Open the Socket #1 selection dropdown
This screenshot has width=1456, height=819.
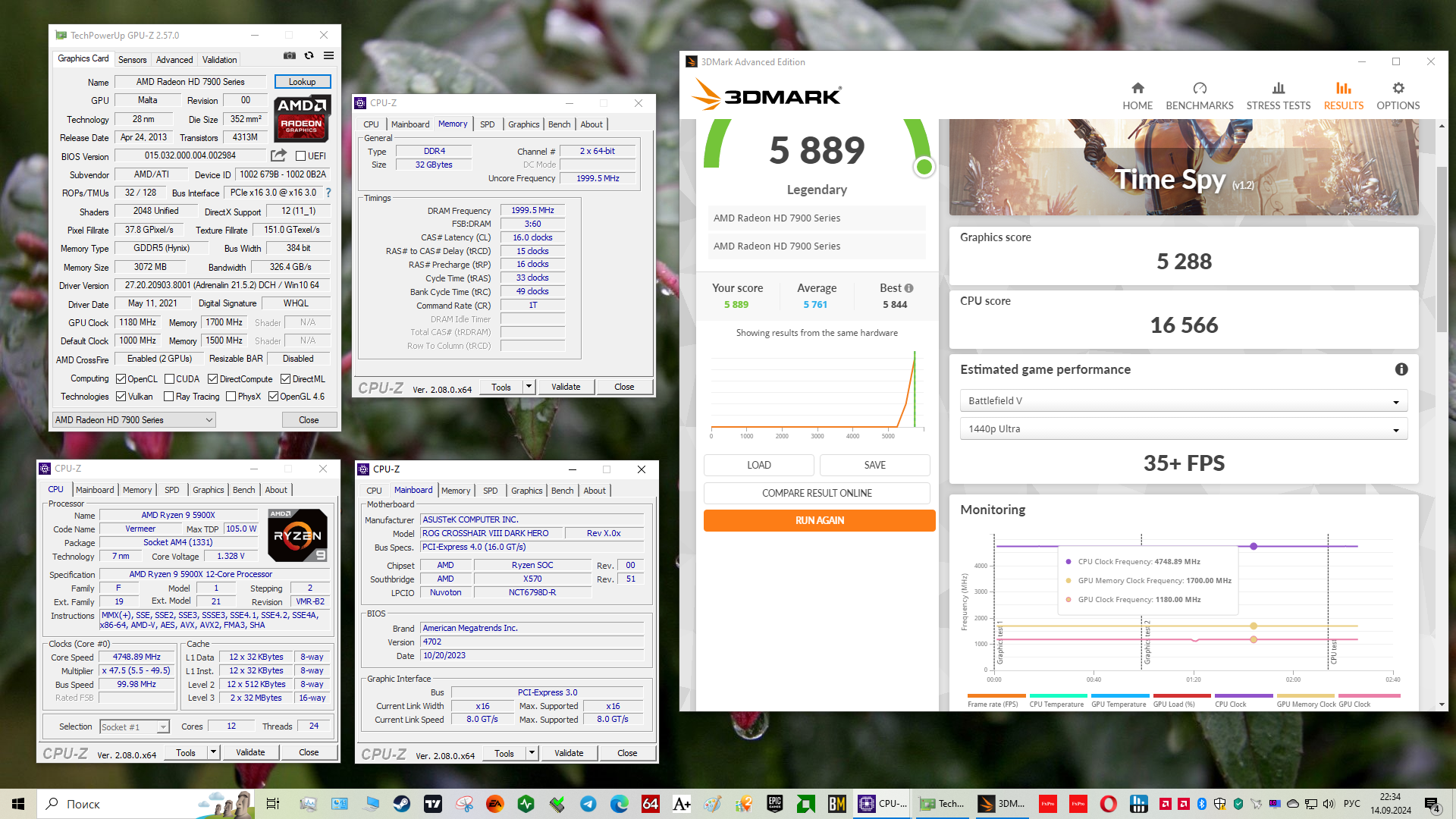click(134, 727)
